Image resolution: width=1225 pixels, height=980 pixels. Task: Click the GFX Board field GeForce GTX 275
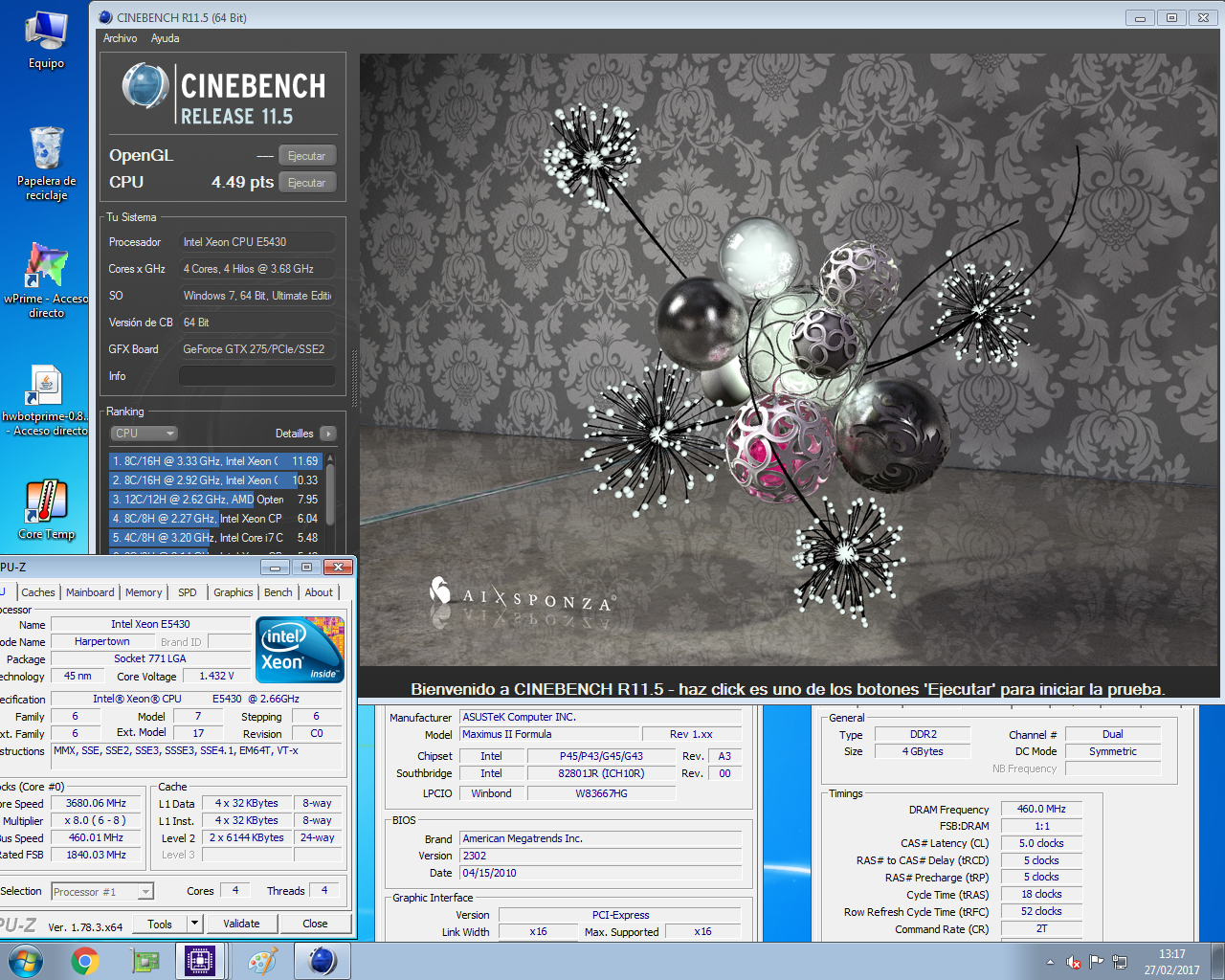pos(256,349)
